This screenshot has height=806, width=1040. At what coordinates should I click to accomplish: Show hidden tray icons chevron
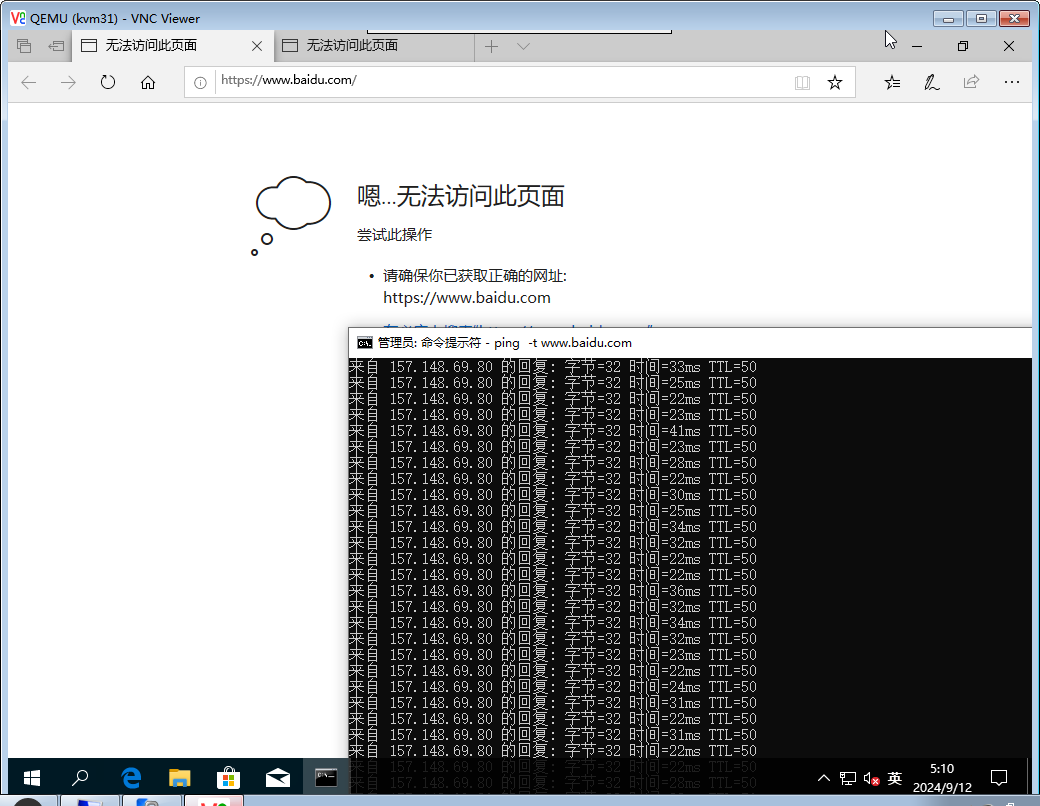coord(823,777)
